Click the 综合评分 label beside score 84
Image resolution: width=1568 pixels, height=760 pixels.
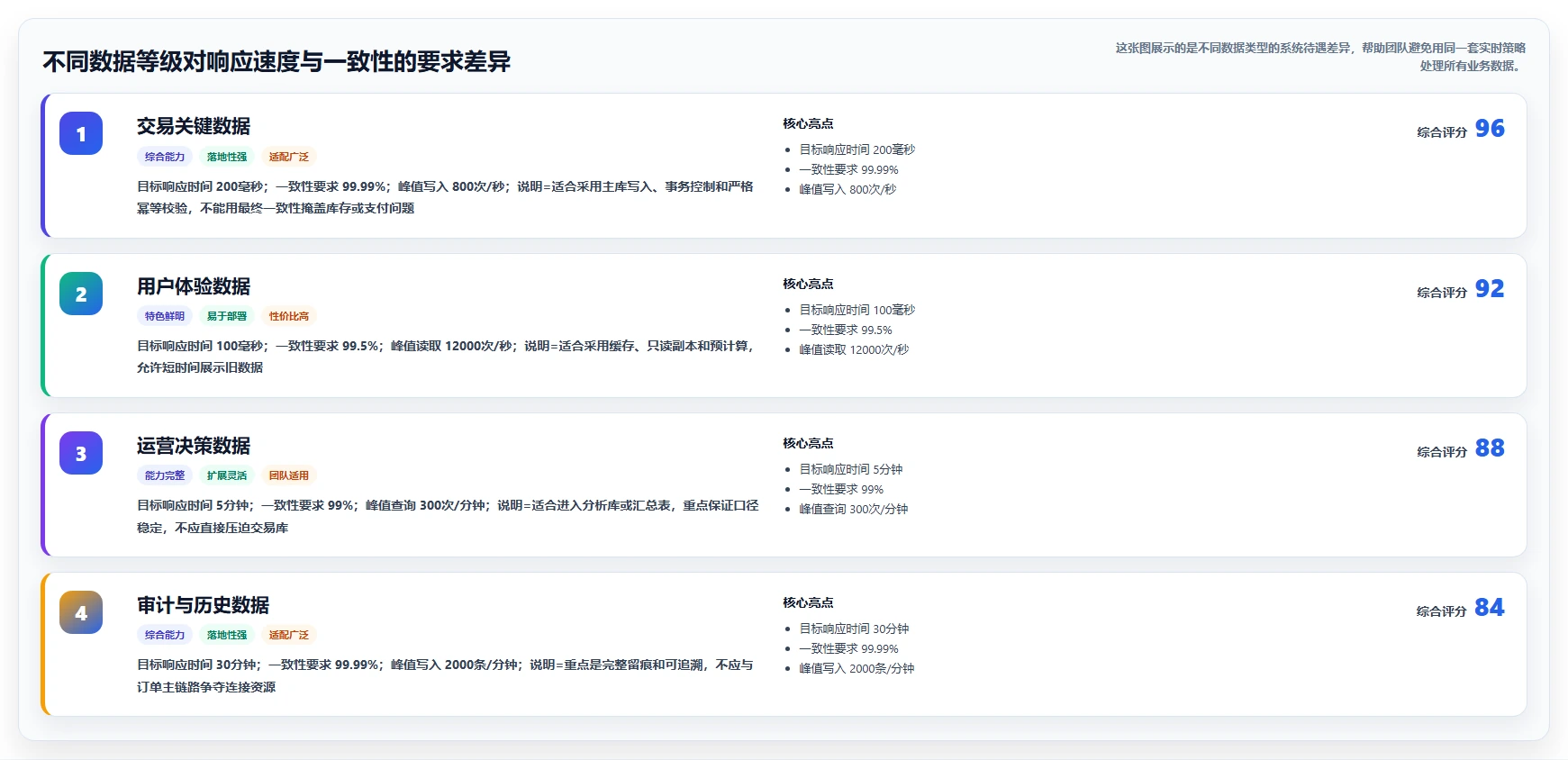click(1442, 611)
